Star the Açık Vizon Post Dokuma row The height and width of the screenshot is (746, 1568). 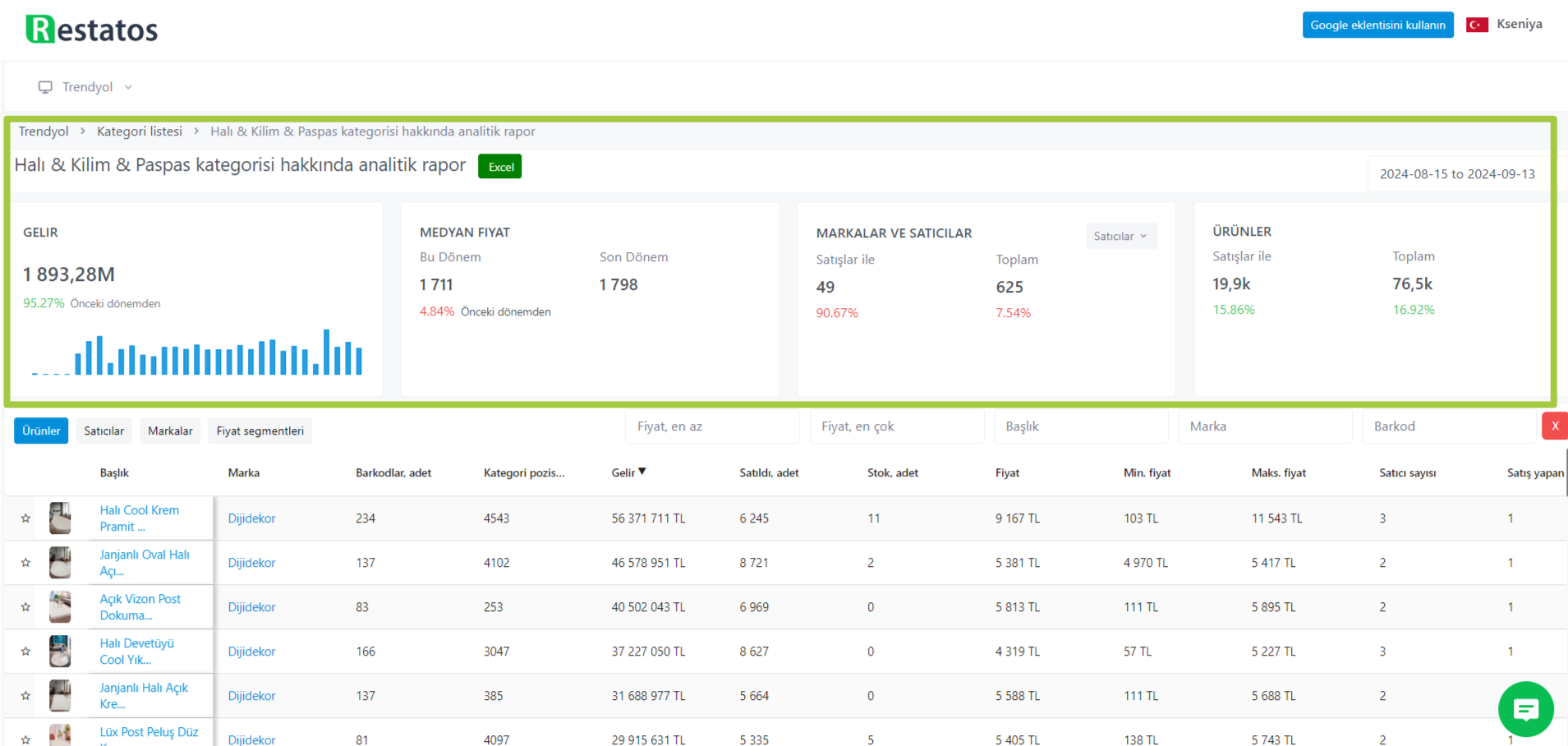[x=25, y=607]
